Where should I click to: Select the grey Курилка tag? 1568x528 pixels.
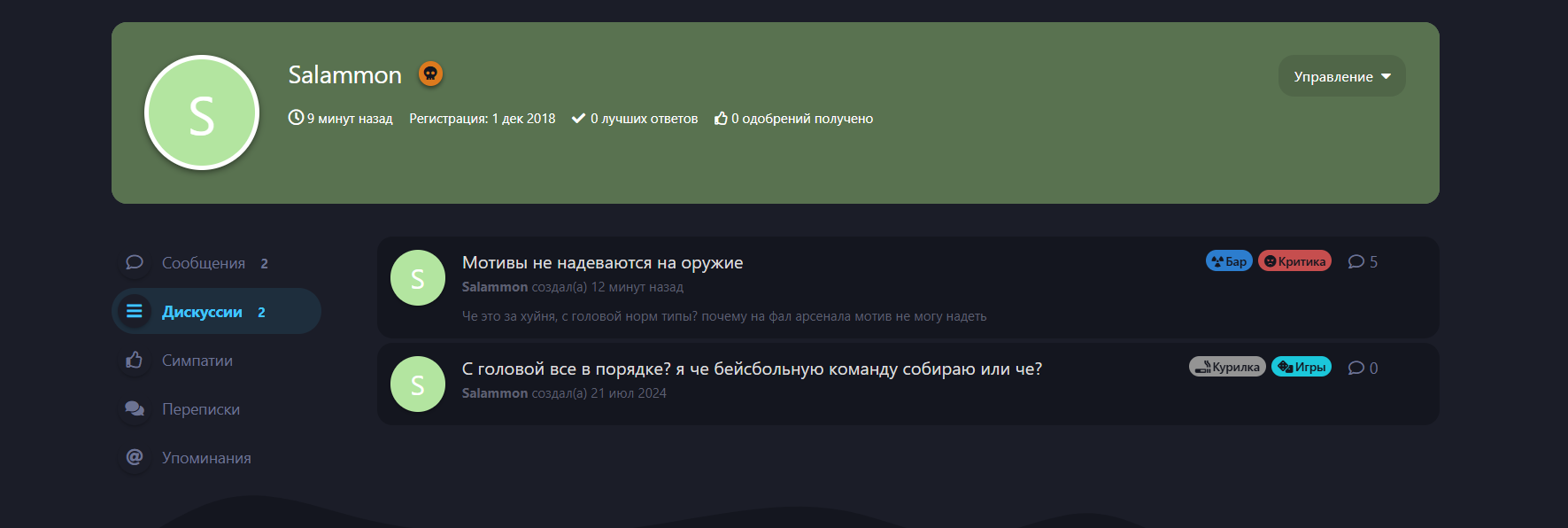1227,367
